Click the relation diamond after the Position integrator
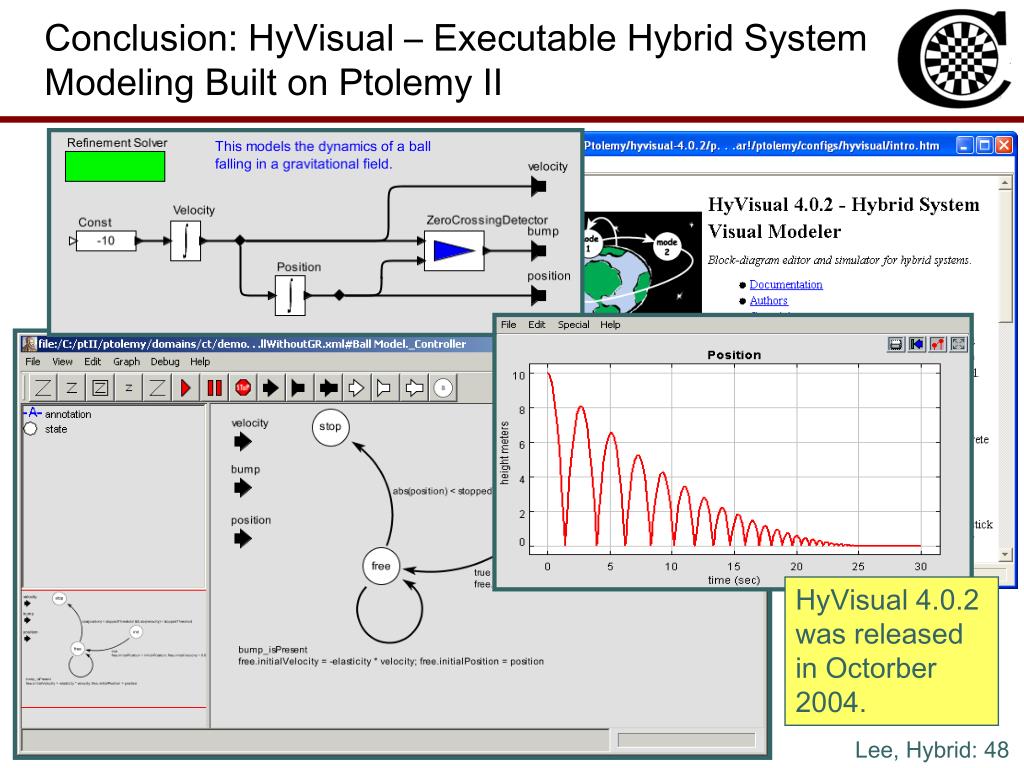The height and width of the screenshot is (768, 1024). point(339,295)
